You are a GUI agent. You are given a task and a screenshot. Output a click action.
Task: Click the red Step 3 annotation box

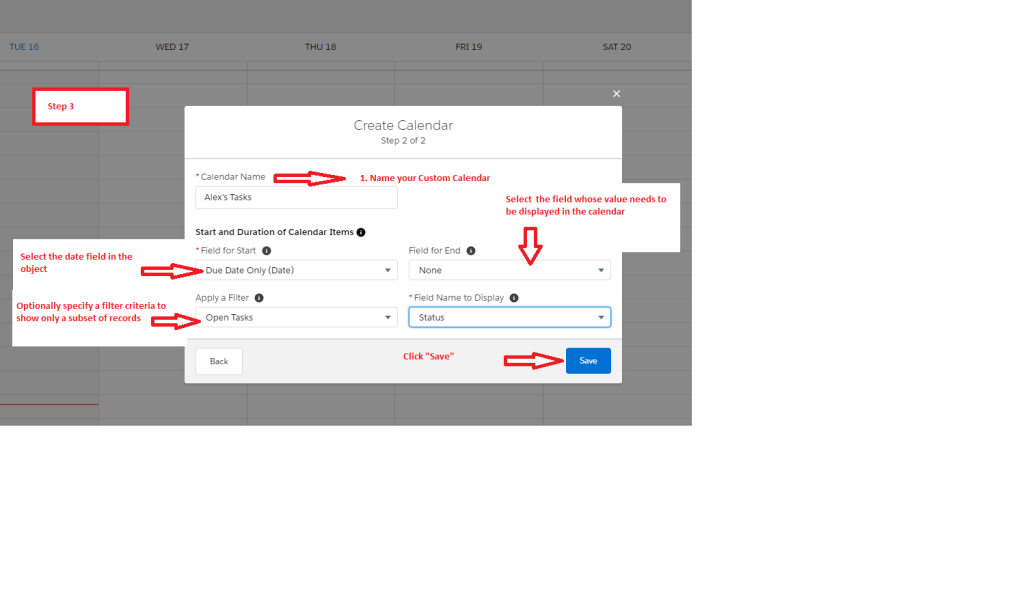(x=80, y=106)
